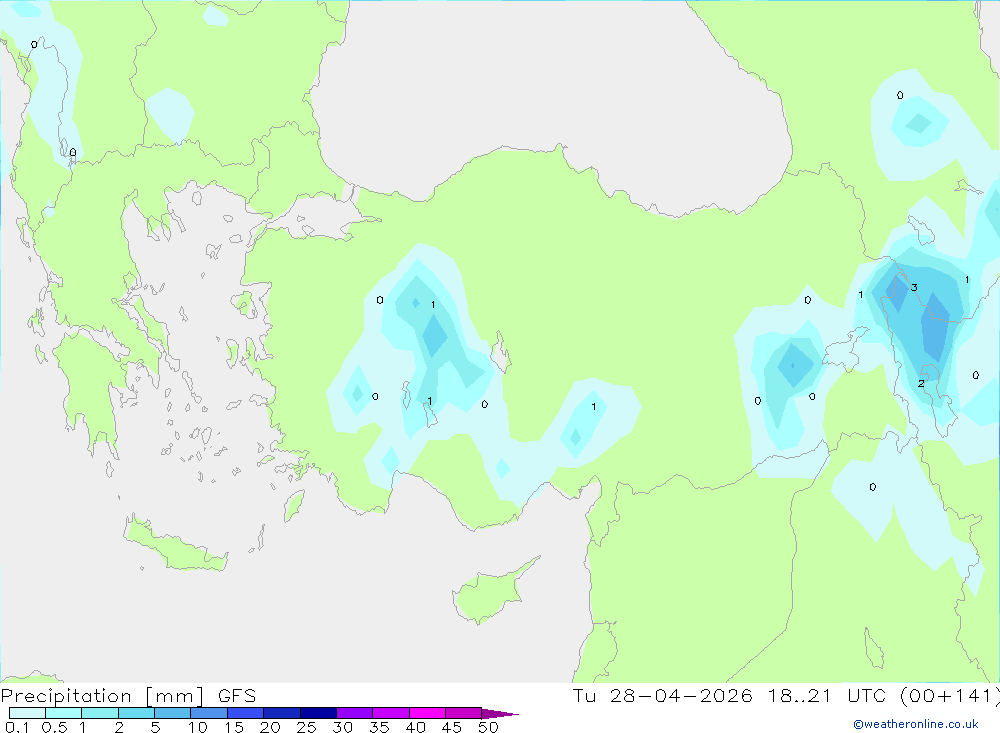Screen dimensions: 1000x733
Task: Select the dark blue swatch between 20 and 25
Action: (281, 713)
